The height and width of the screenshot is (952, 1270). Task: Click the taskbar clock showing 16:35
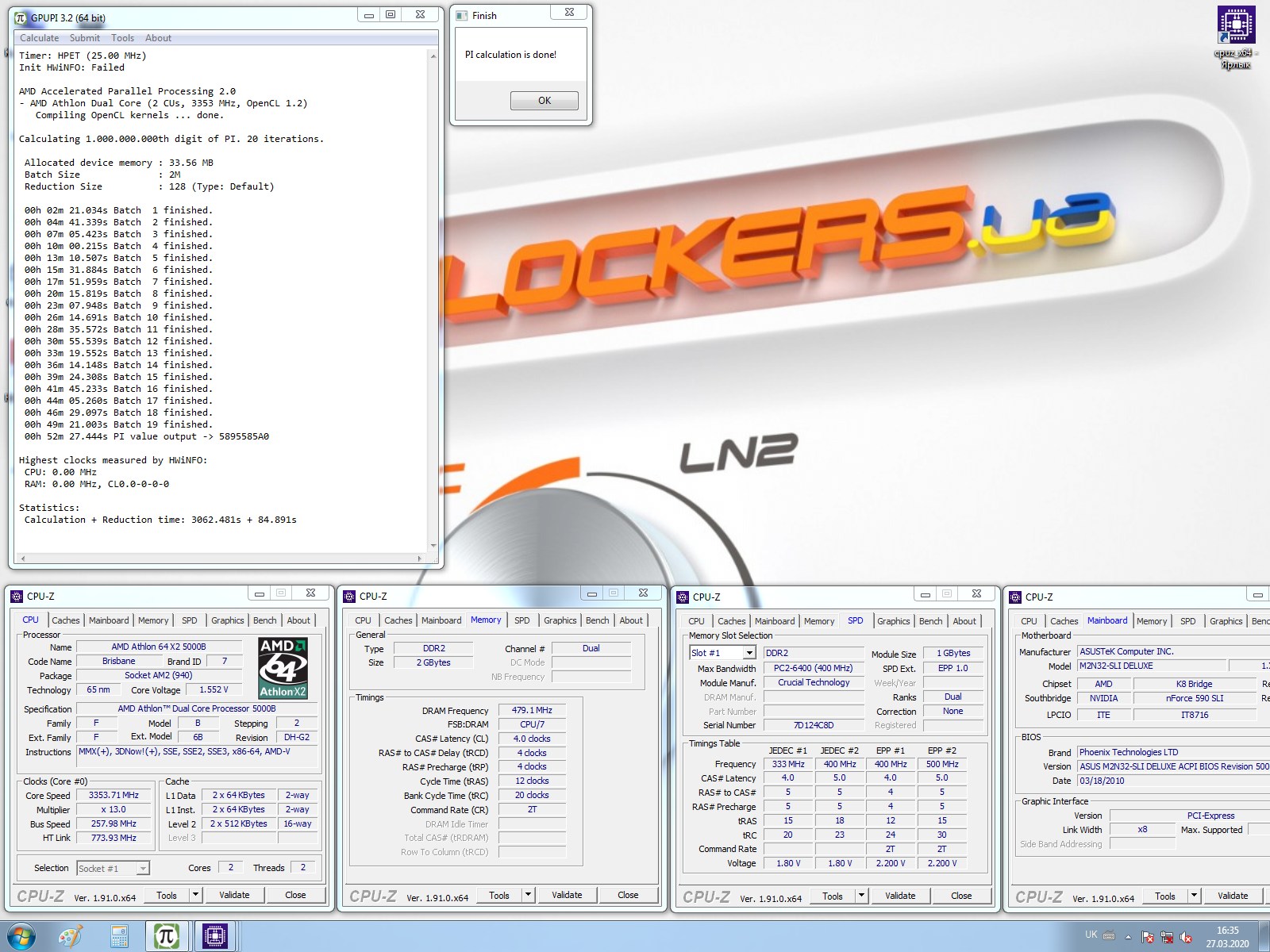point(1227,937)
